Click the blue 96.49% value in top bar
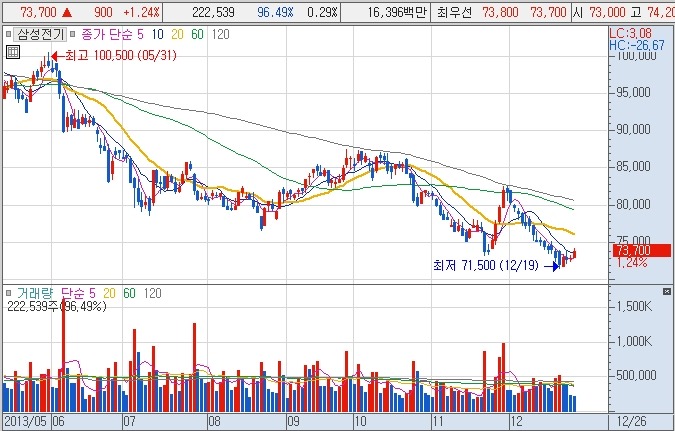675x431 pixels. 275,12
